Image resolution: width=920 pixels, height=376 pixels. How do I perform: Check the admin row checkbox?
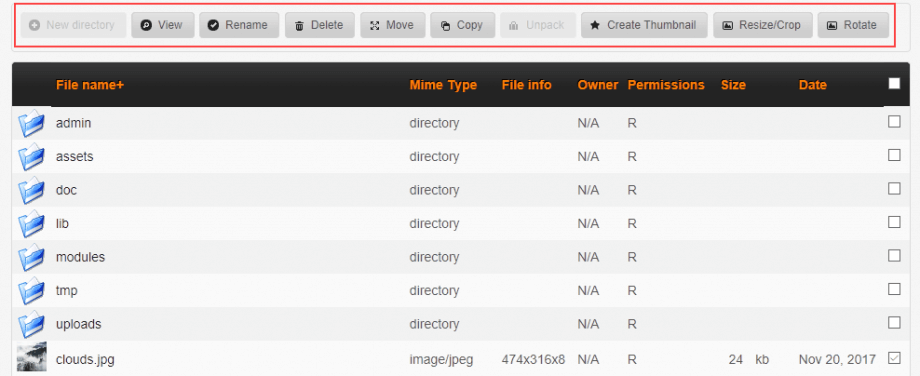click(894, 121)
